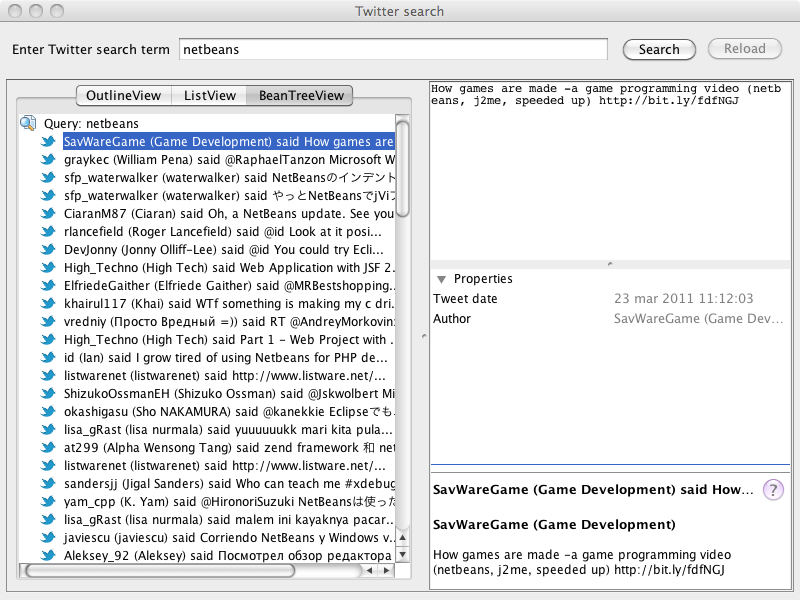The height and width of the screenshot is (600, 800).
Task: Click the bird icon beside sandersjj tweet
Action: coord(48,484)
